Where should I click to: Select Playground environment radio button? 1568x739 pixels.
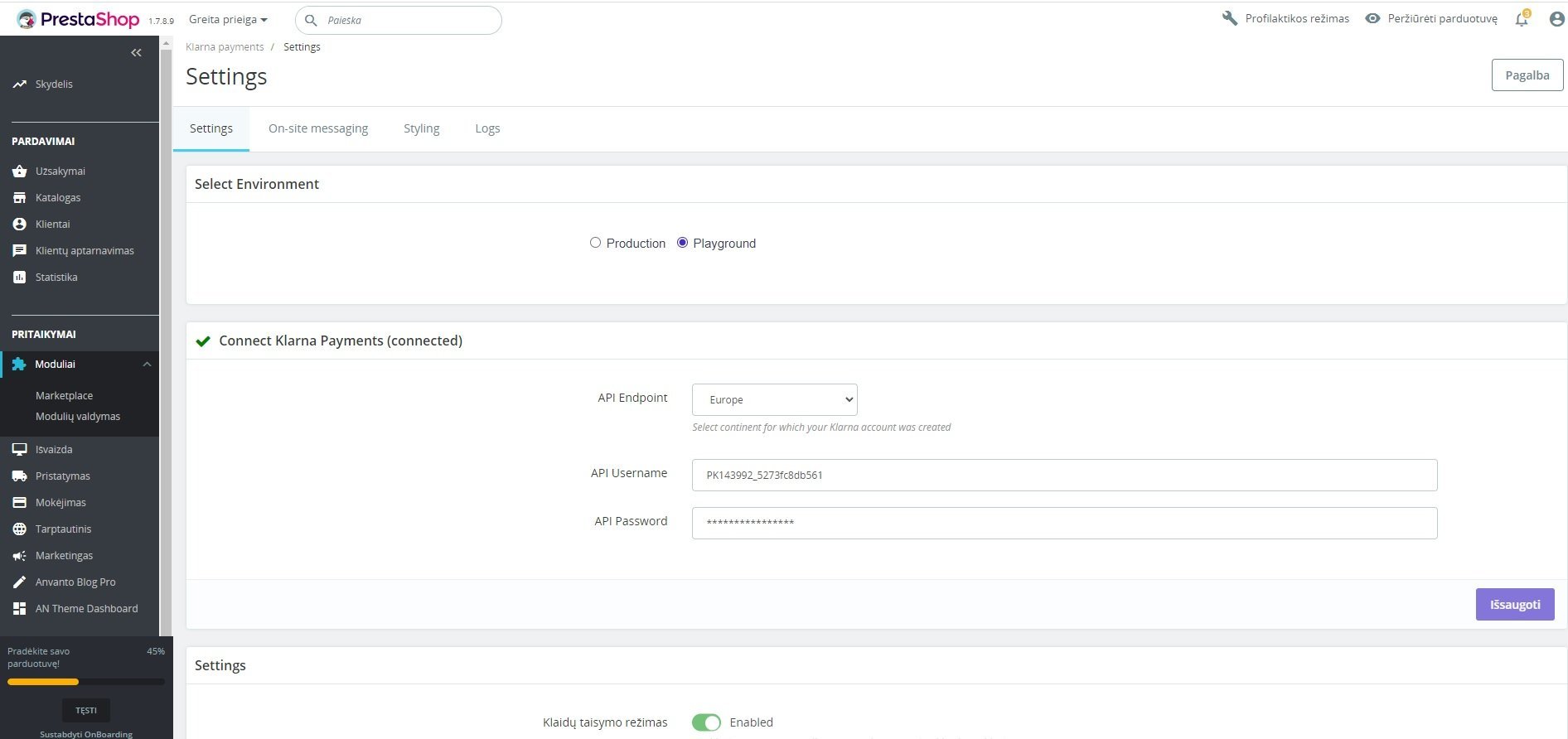682,243
